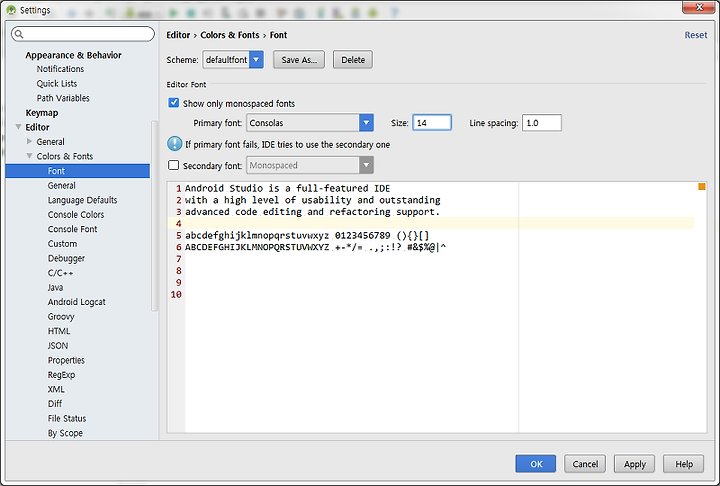Toggle the Show only monospaced fonts checkbox
This screenshot has height=486, width=720.
click(x=174, y=103)
